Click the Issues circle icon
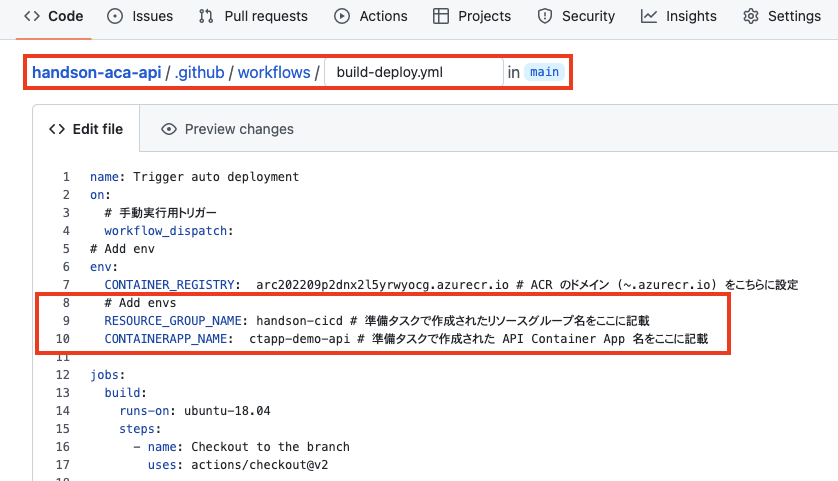838x481 pixels. [115, 17]
